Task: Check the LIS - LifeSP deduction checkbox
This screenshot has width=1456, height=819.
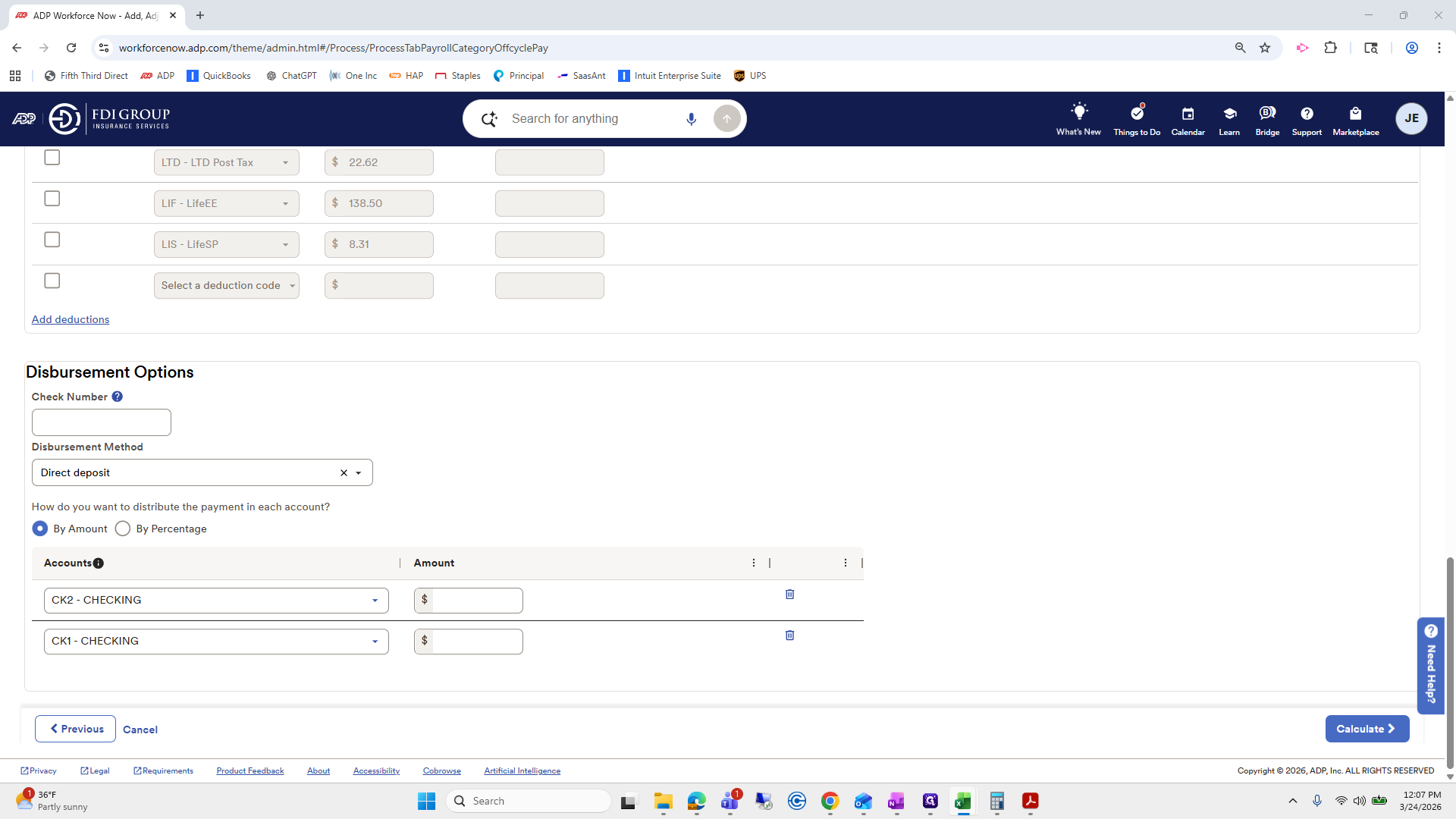Action: (x=52, y=240)
